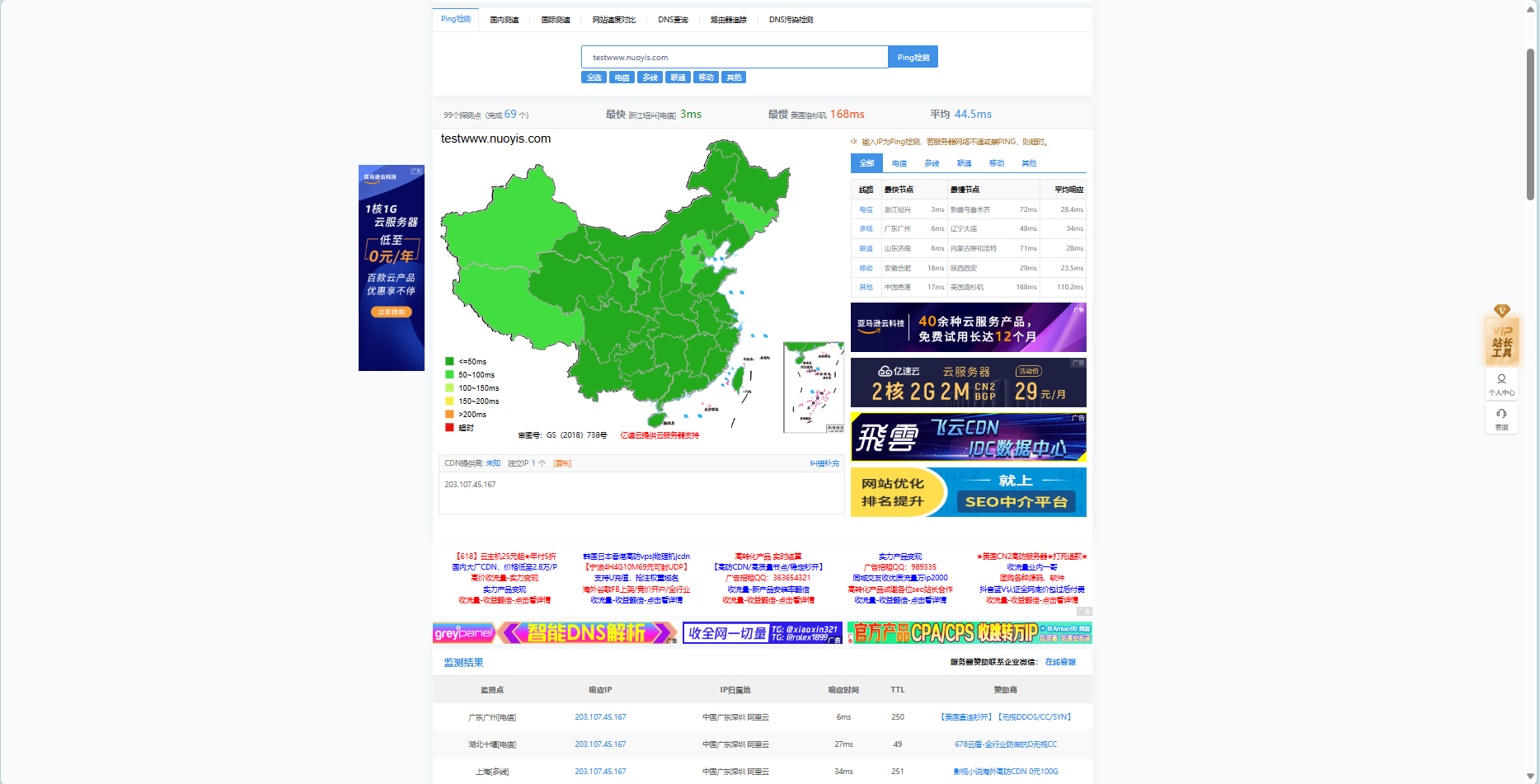Select 多线 tab in results summary panel
The image size is (1540, 784).
pos(932,163)
